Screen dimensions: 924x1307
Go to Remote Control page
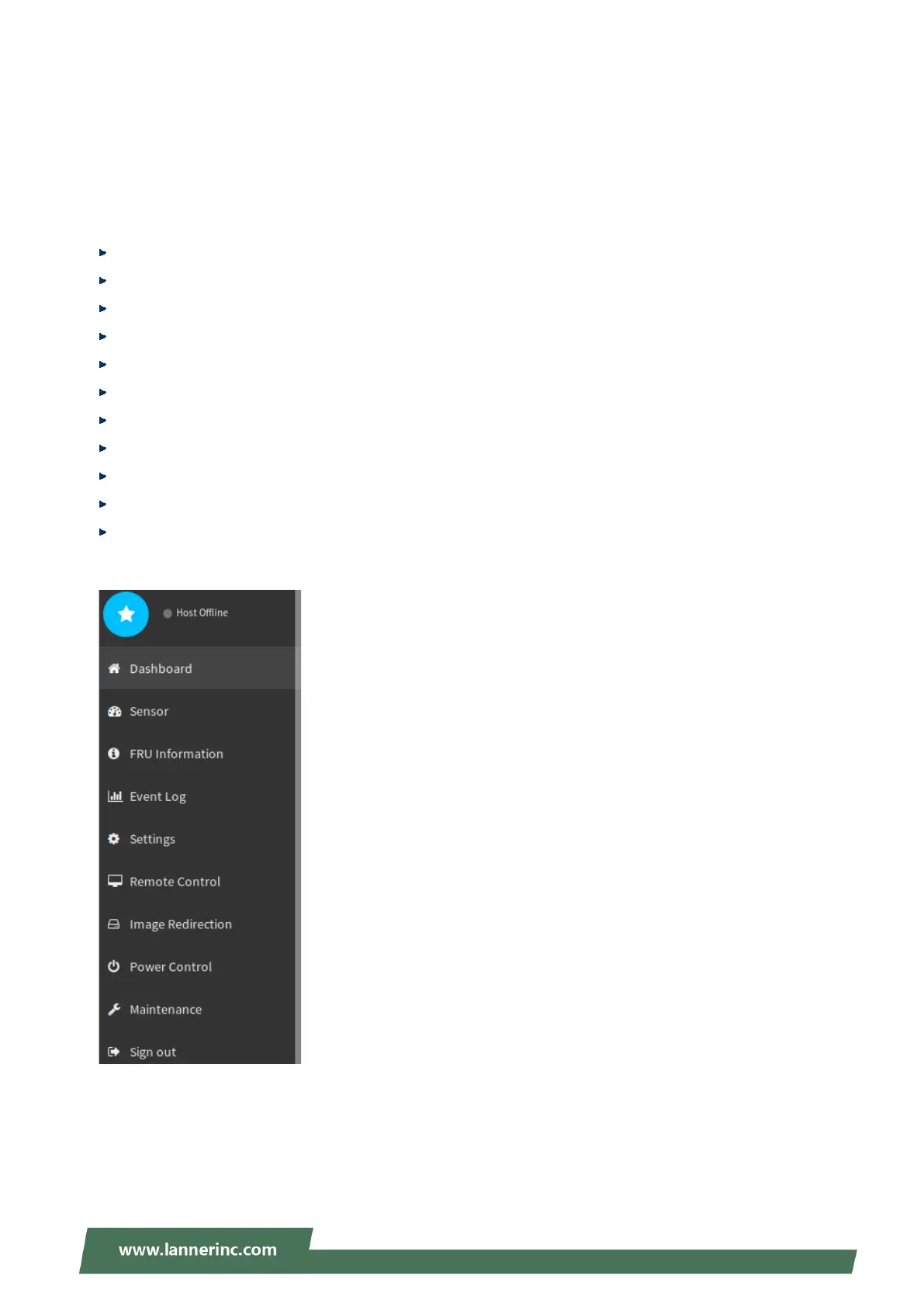(x=197, y=882)
